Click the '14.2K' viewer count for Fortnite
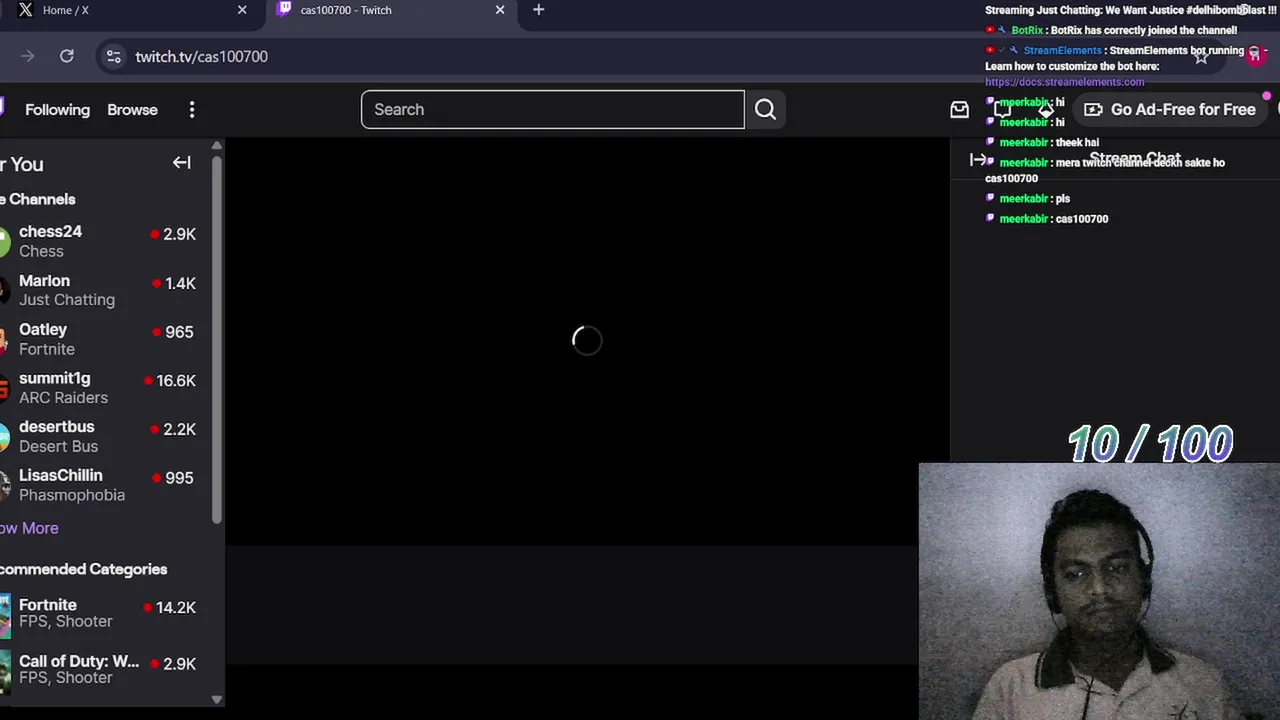 (176, 608)
